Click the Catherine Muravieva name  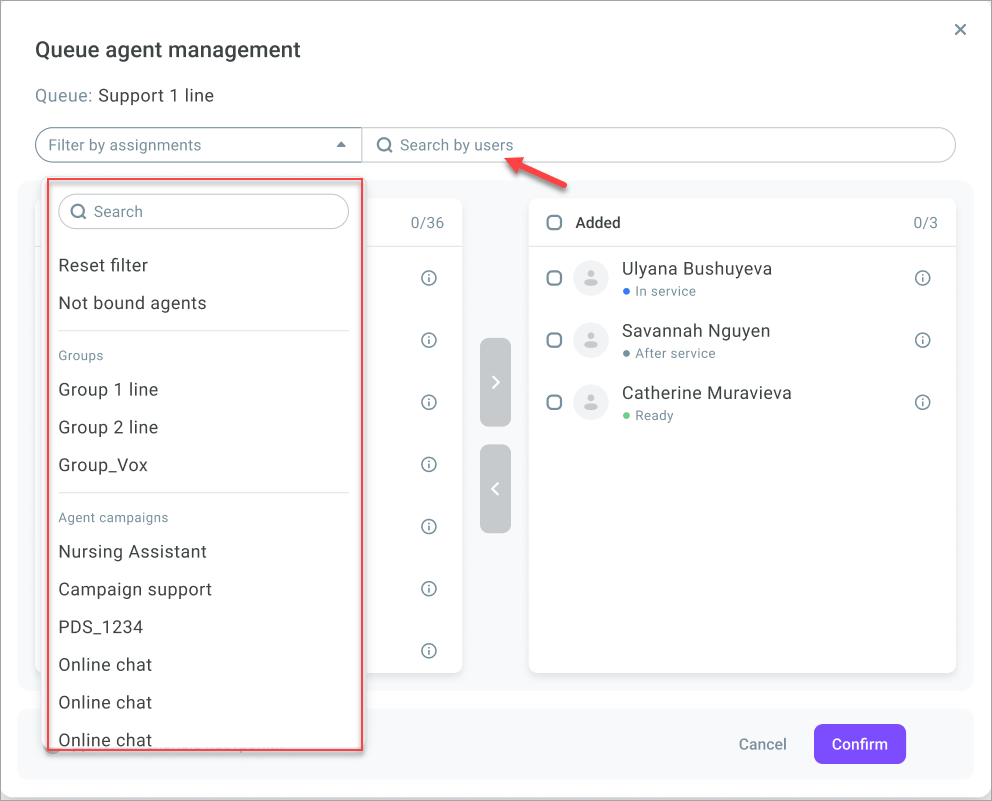coord(707,393)
